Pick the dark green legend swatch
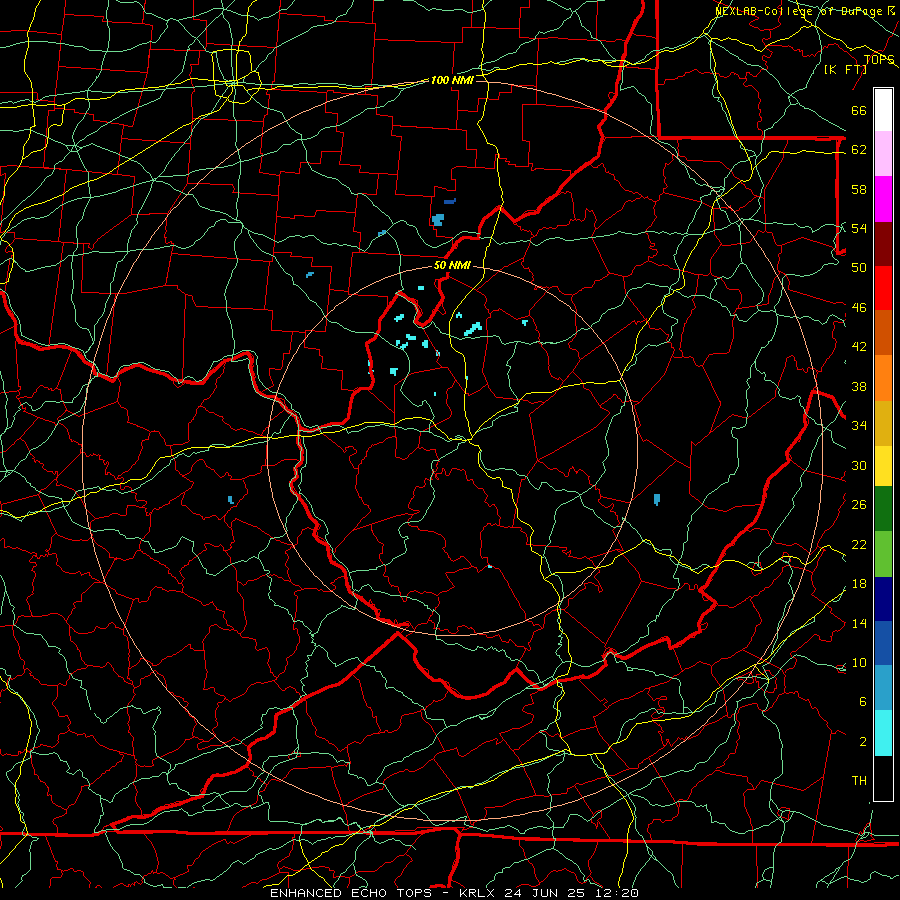900x900 pixels. (x=883, y=509)
